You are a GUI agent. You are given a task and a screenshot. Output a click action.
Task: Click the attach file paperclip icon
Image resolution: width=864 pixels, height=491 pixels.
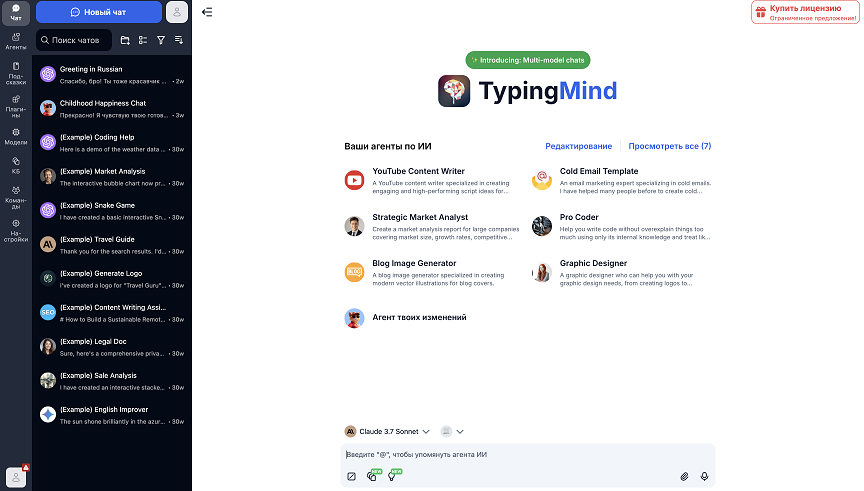click(x=684, y=477)
